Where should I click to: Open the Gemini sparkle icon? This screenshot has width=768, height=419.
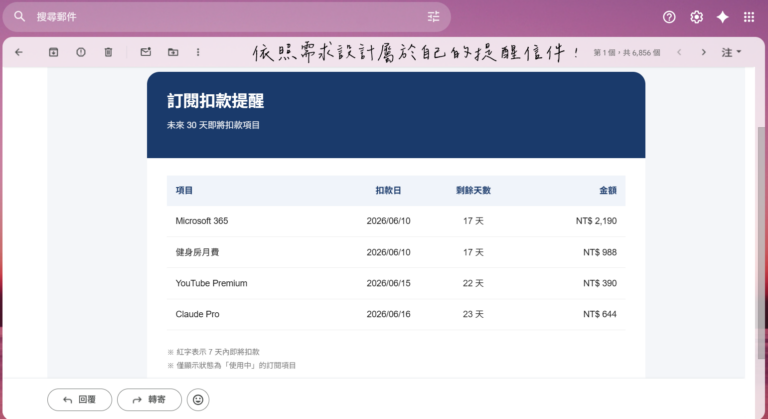[722, 17]
